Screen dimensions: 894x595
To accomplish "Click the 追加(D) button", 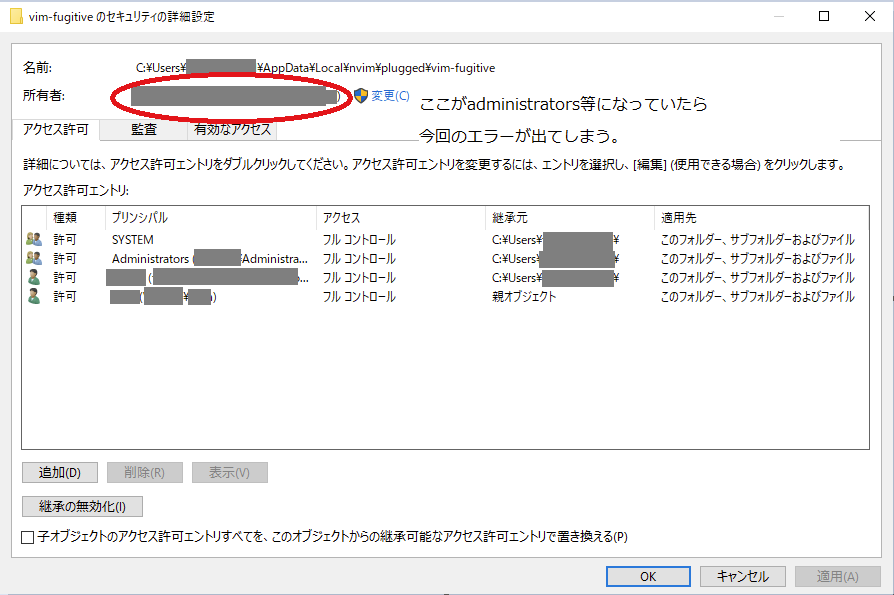I will 60,472.
